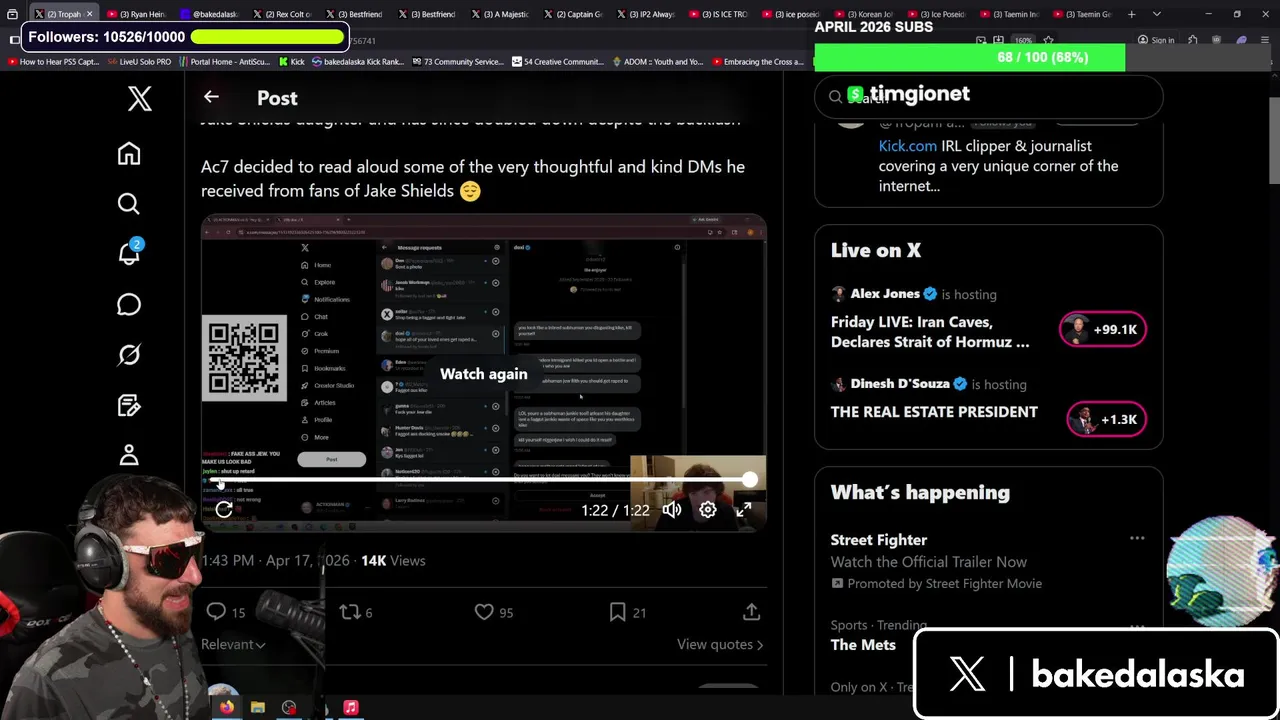This screenshot has width=1280, height=720.
Task: Go to the Home timeline icon
Action: (129, 153)
